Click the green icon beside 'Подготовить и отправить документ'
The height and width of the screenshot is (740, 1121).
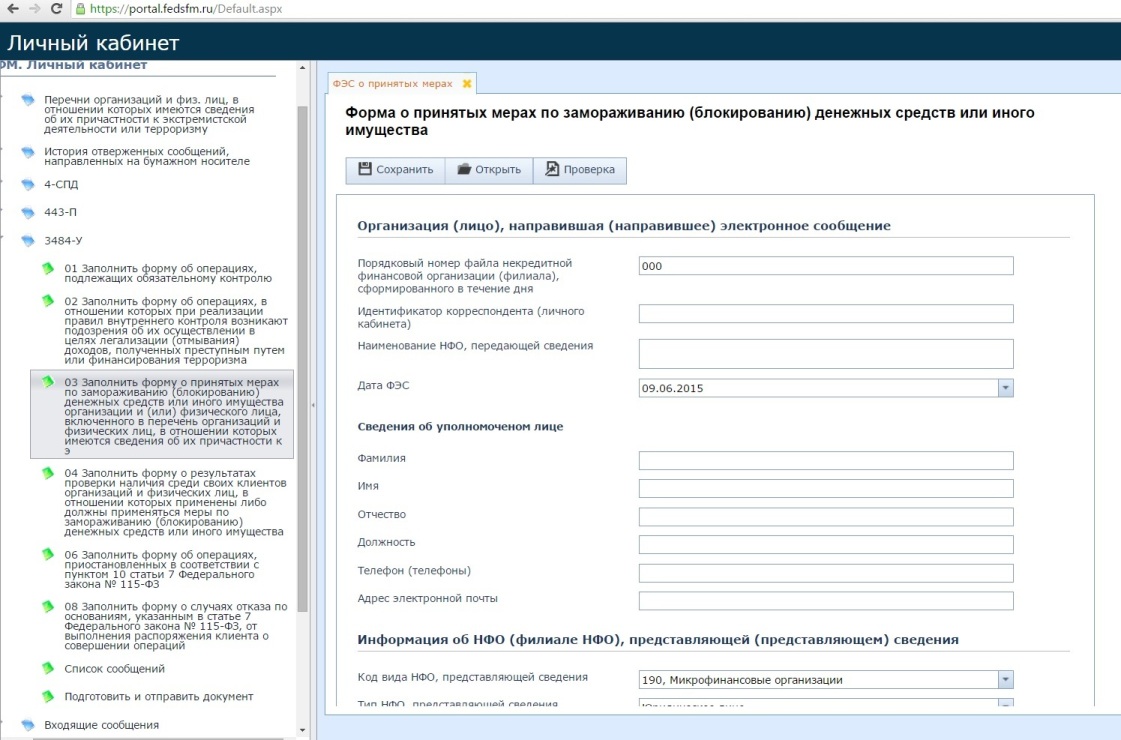point(48,696)
